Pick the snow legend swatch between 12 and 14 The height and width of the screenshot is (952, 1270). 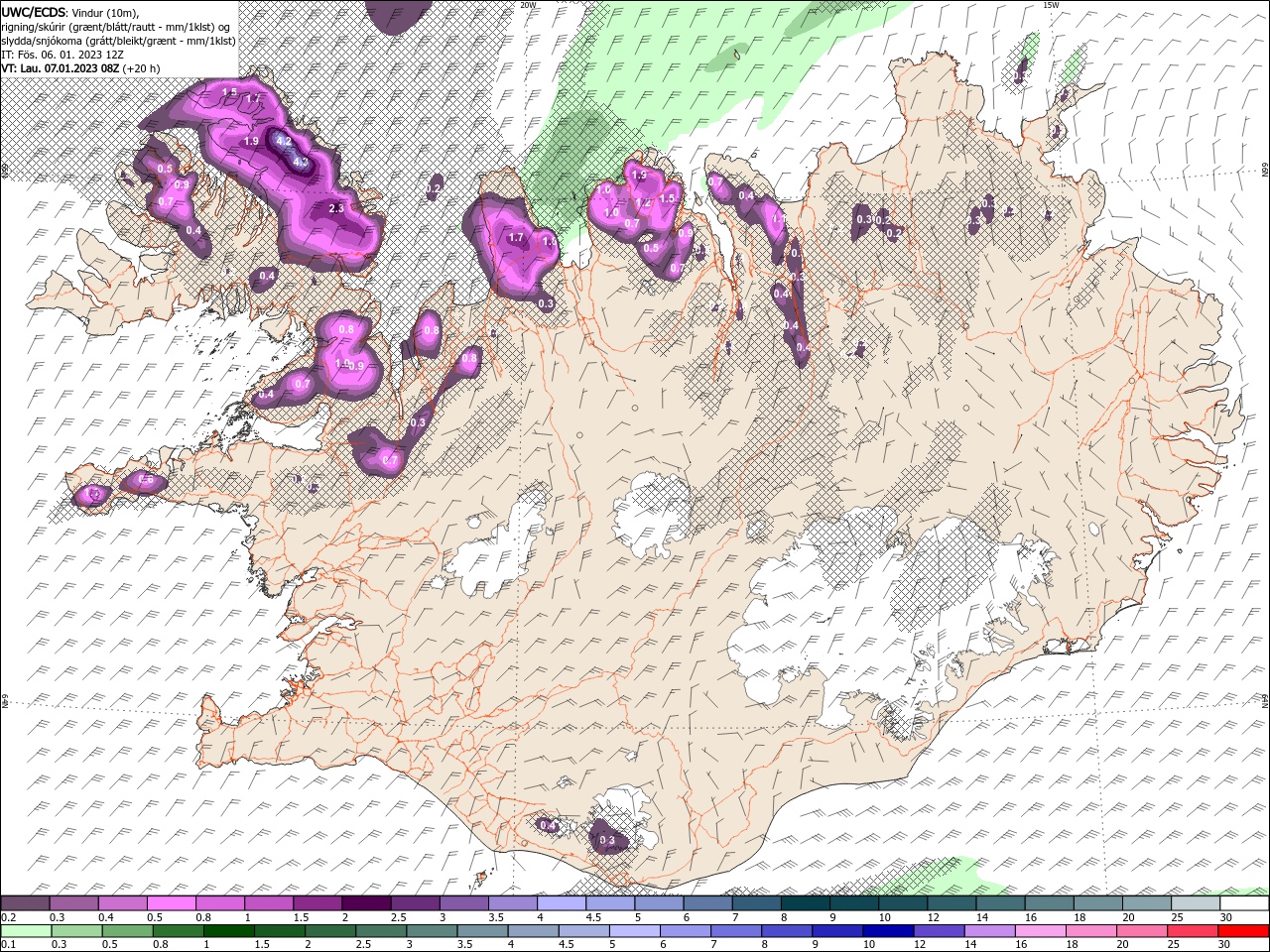coord(952,903)
